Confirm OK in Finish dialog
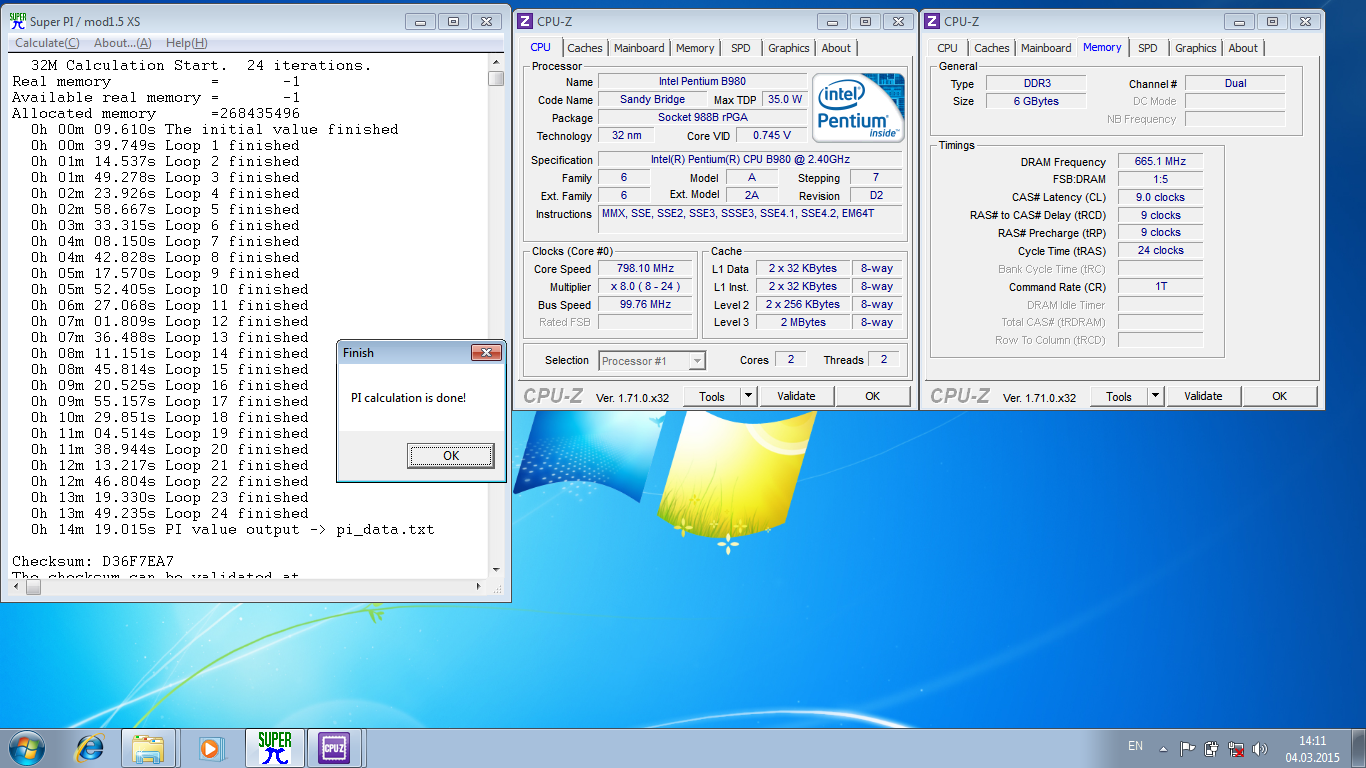 click(x=451, y=455)
